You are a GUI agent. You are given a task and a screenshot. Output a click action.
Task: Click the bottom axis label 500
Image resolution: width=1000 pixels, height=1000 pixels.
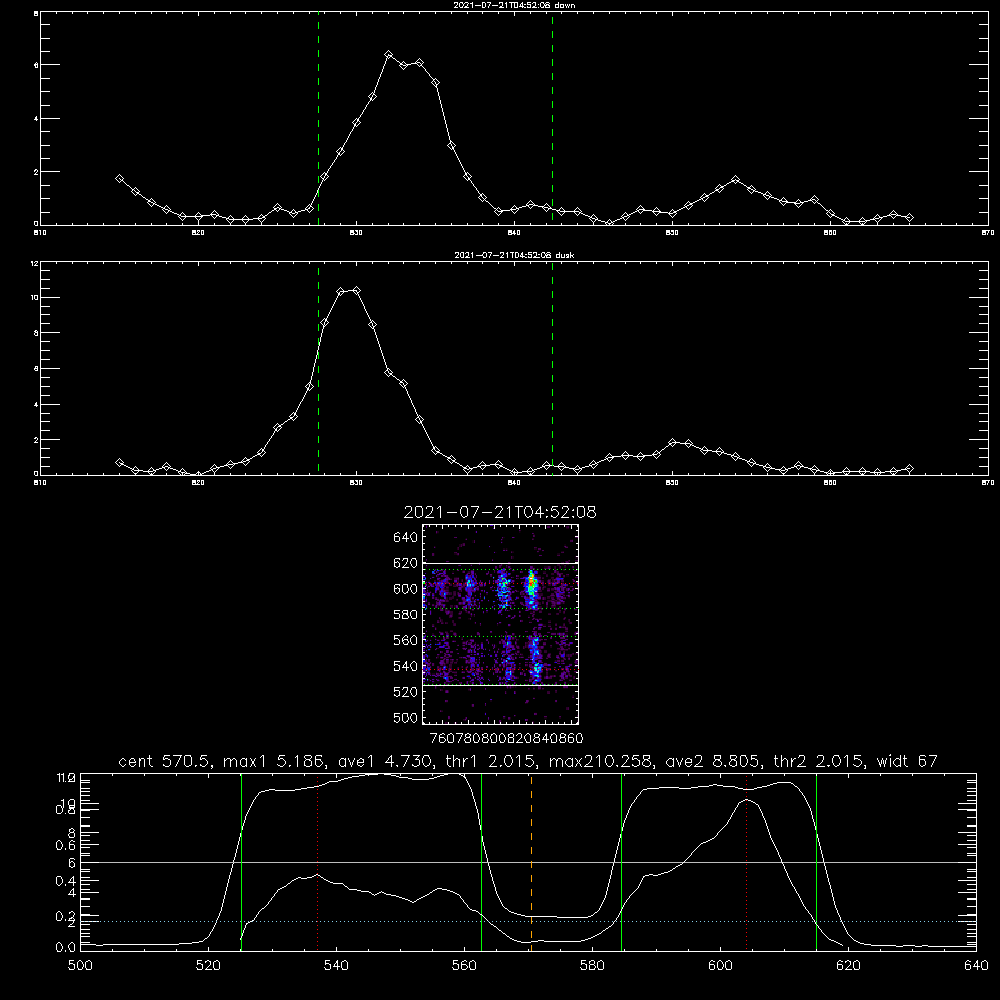(x=80, y=966)
